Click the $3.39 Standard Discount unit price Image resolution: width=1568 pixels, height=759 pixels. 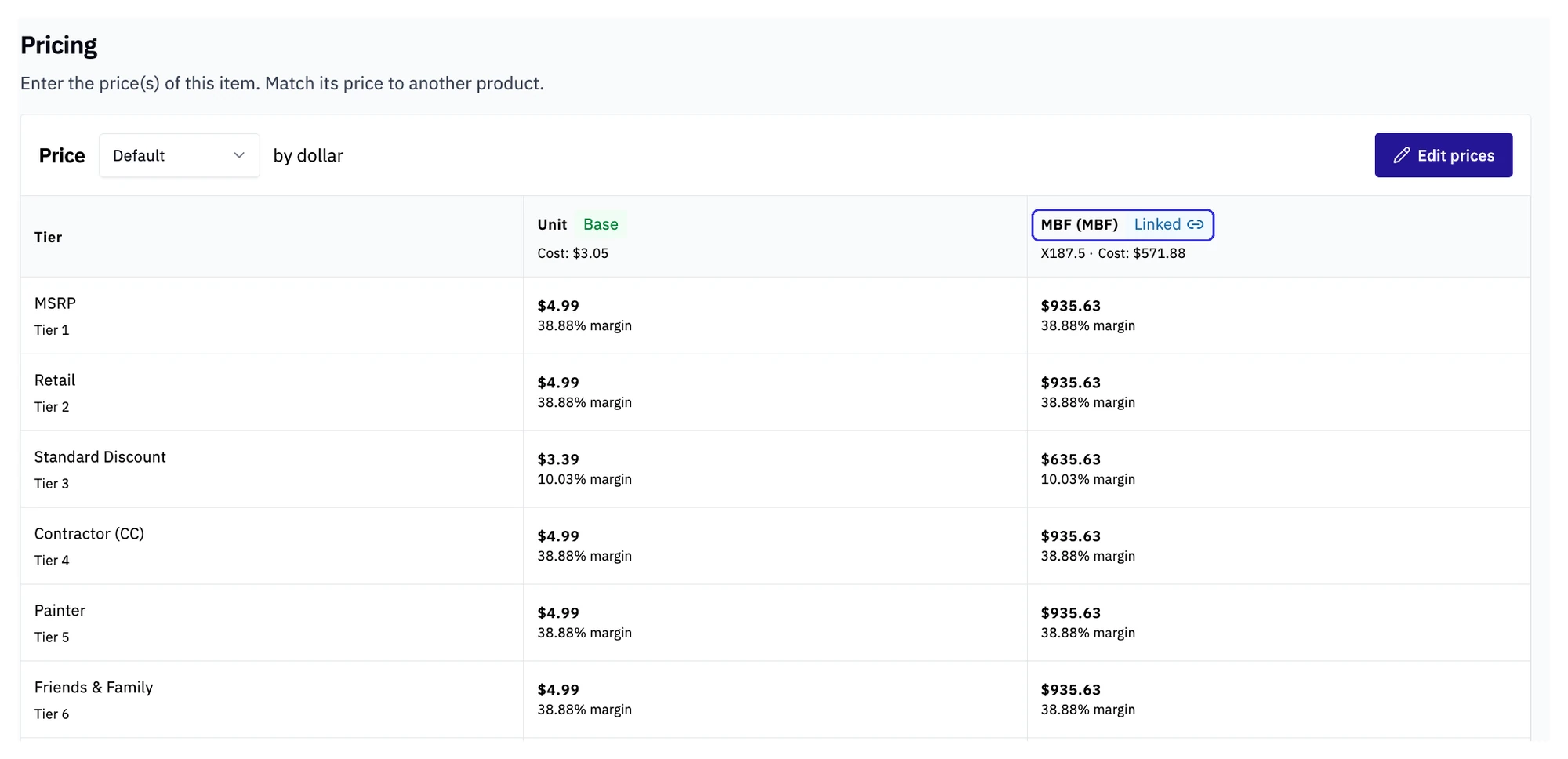tap(558, 459)
